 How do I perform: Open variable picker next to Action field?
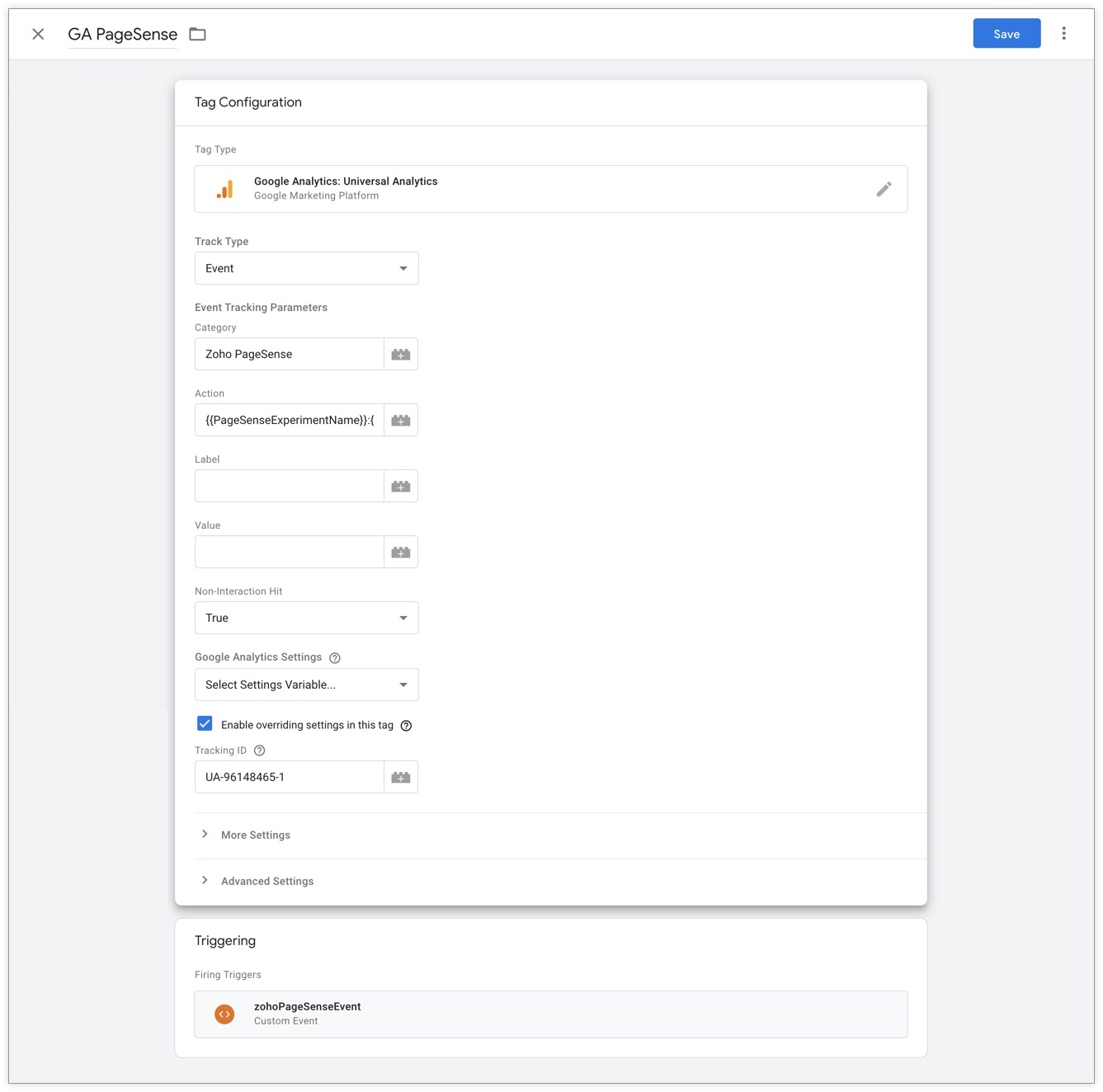[401, 421]
